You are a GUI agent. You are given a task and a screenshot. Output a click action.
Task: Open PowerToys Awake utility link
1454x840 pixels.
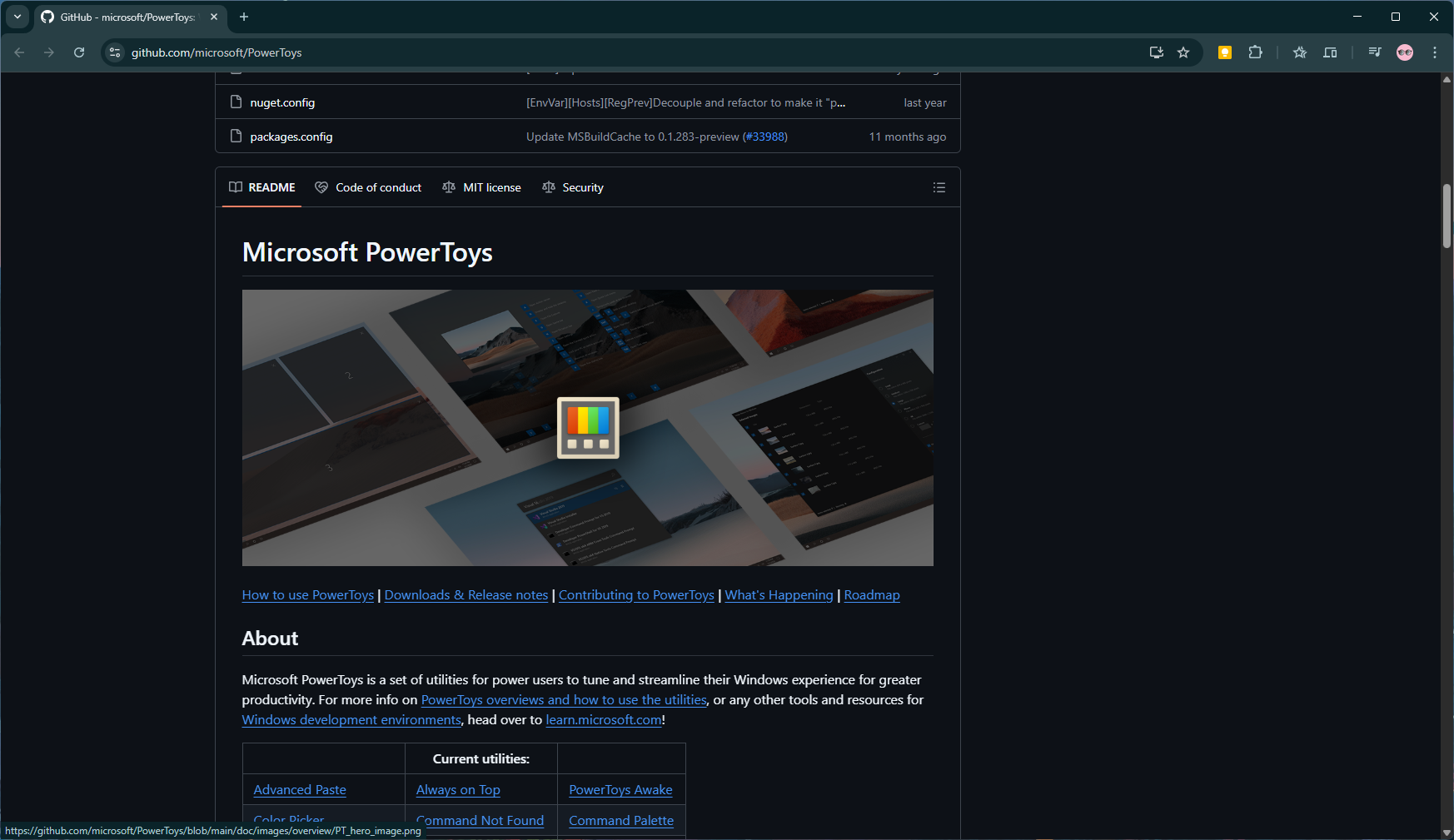coord(620,789)
